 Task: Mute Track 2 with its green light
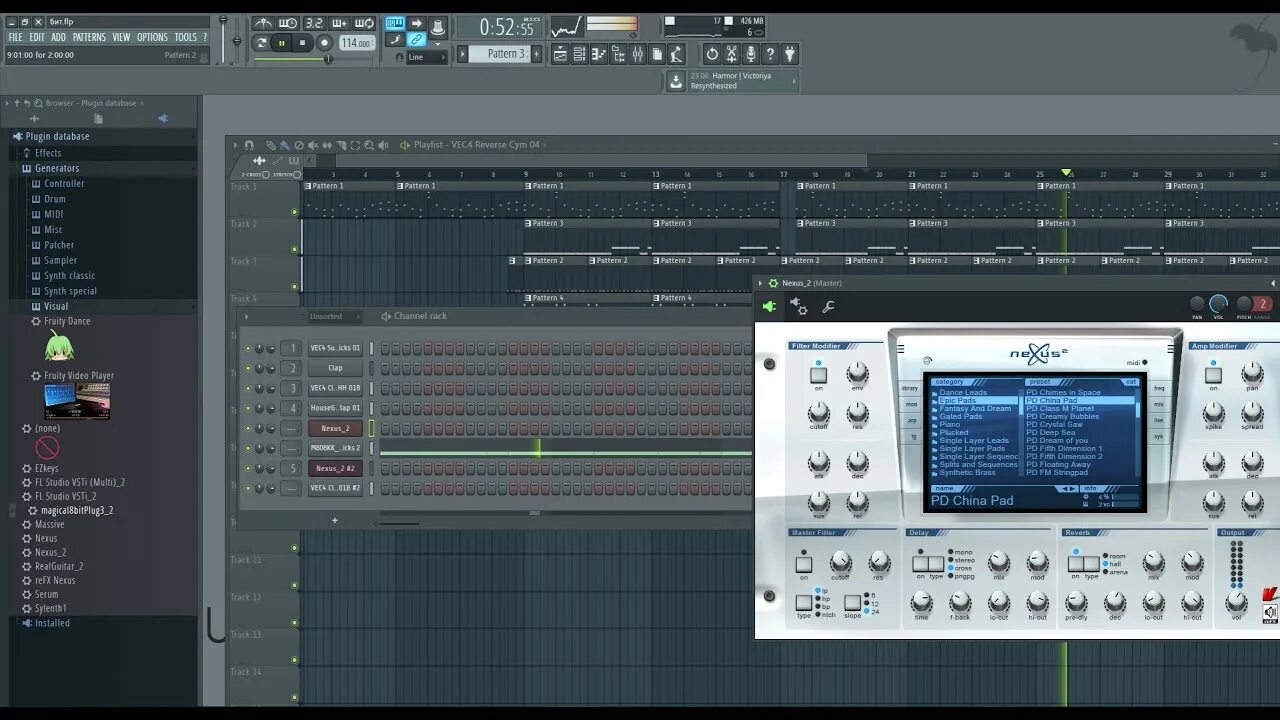point(294,249)
